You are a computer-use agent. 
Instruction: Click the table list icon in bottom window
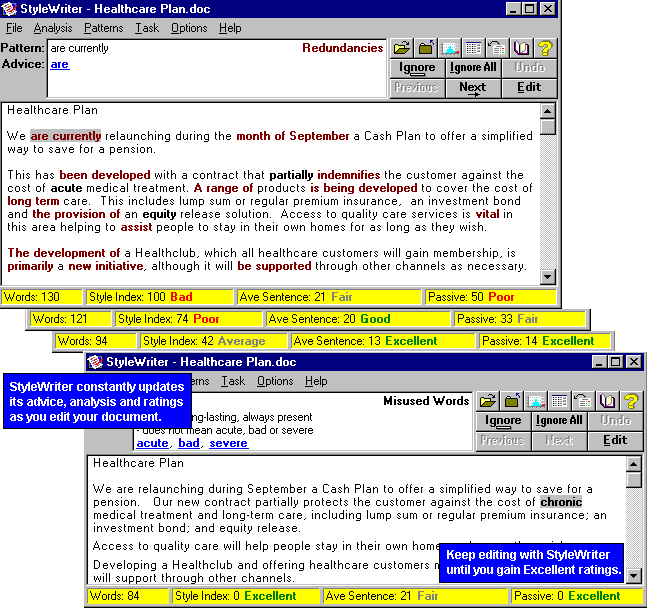tap(559, 401)
